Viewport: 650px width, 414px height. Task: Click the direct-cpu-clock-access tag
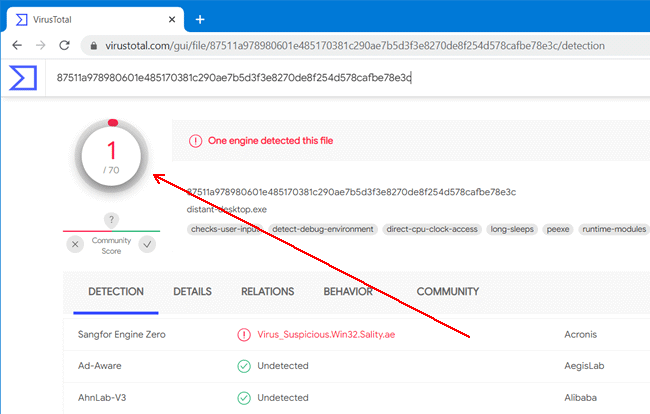click(x=432, y=229)
